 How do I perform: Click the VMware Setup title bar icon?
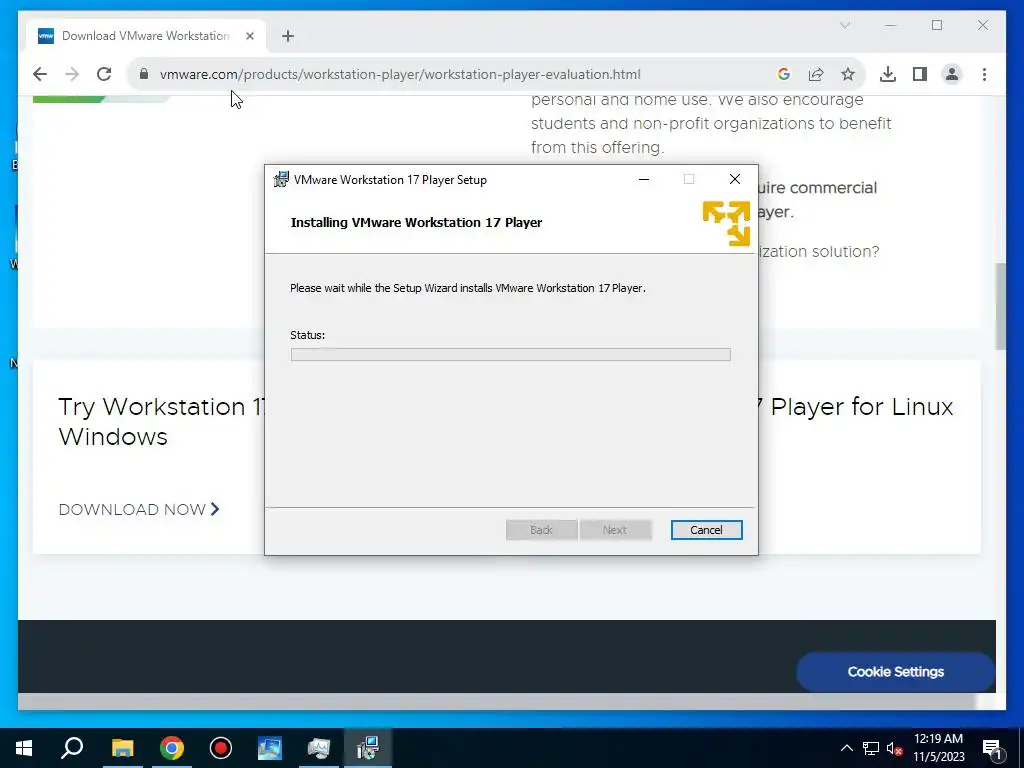(x=281, y=179)
